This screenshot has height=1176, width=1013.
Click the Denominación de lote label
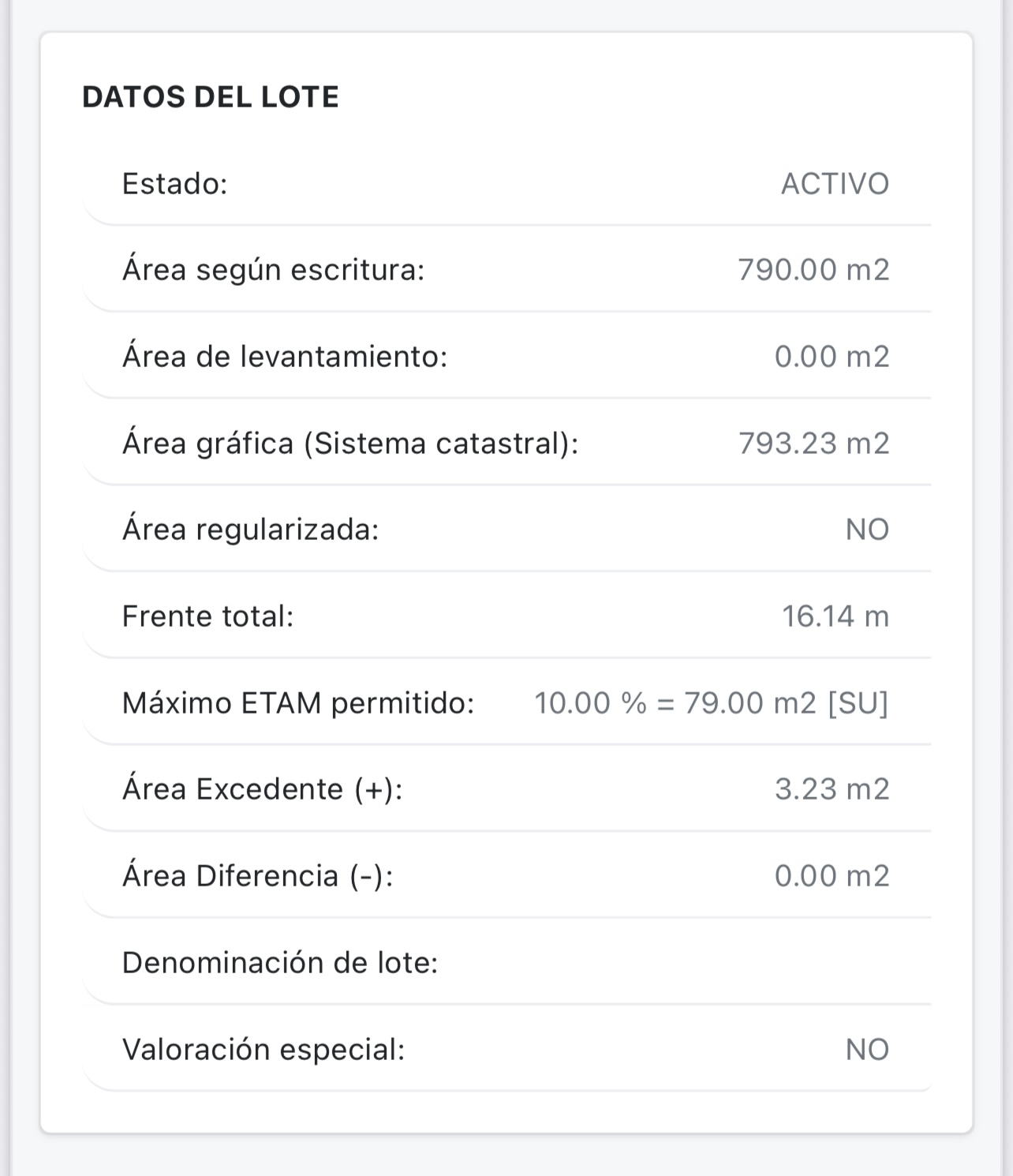point(280,963)
